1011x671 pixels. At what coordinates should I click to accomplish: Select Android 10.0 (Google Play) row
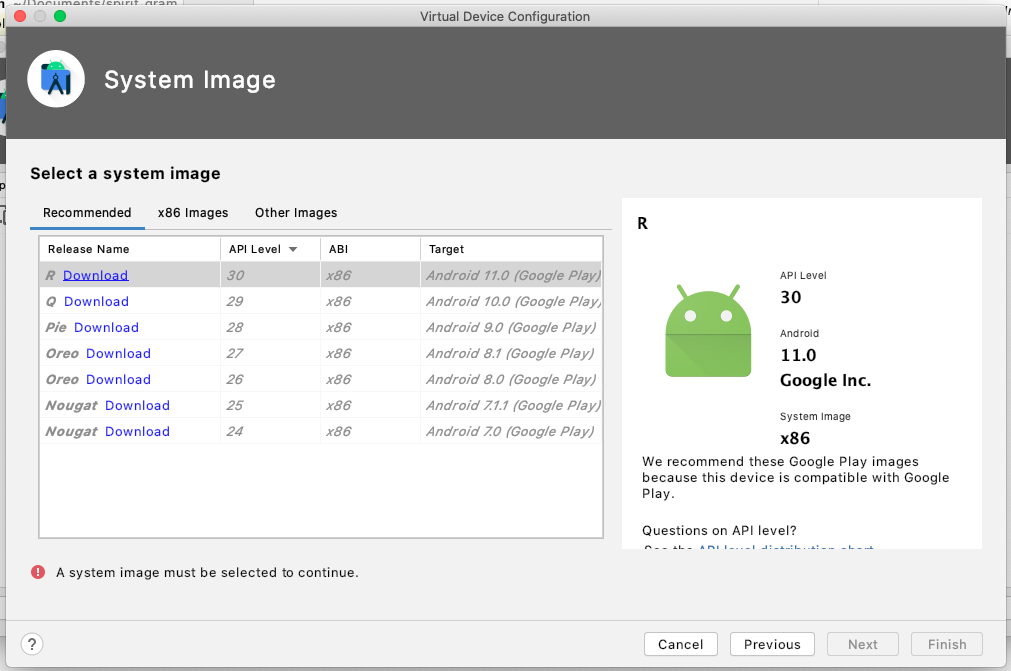click(320, 301)
